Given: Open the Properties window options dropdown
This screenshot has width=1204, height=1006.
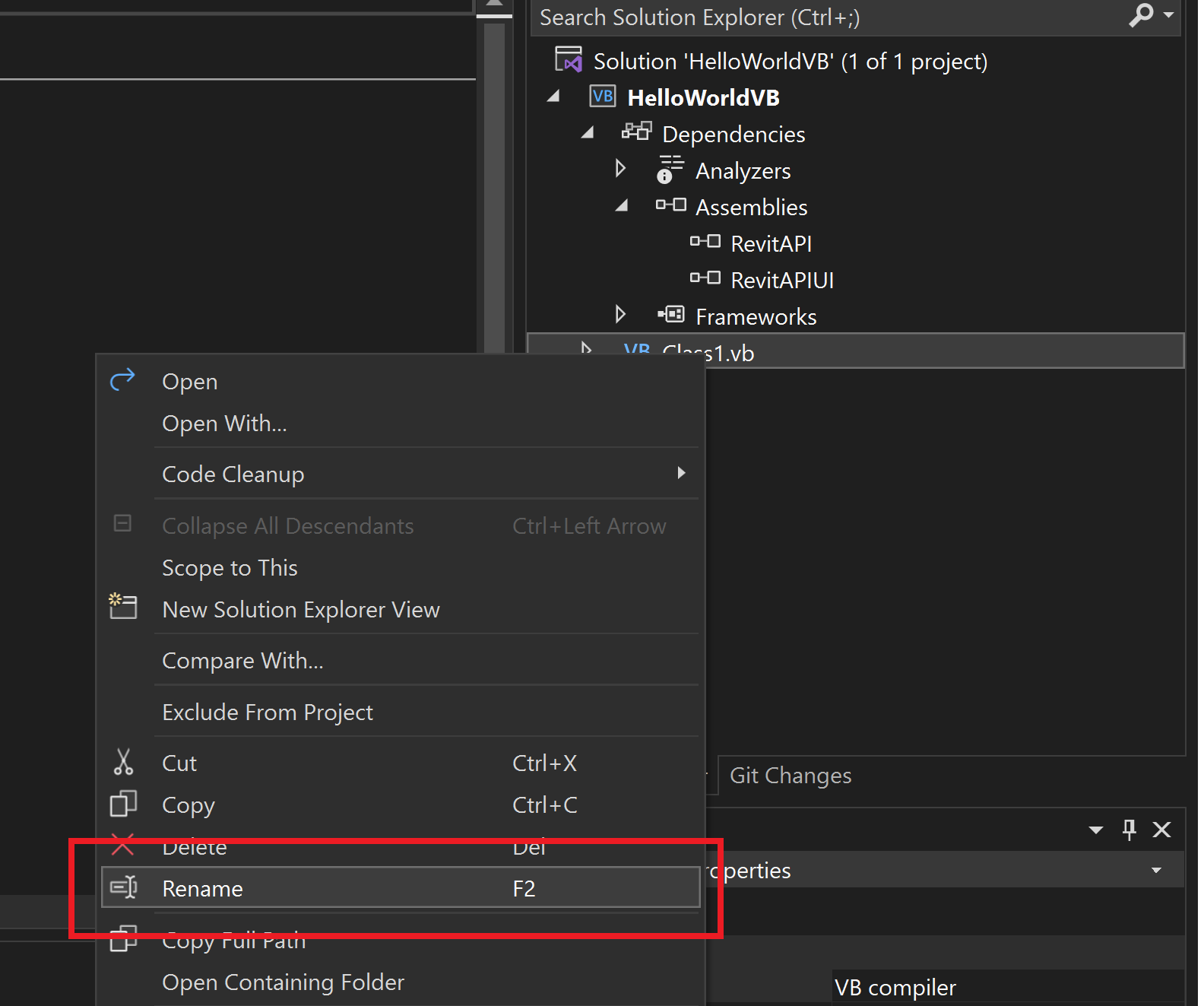Looking at the screenshot, I should [x=1095, y=830].
